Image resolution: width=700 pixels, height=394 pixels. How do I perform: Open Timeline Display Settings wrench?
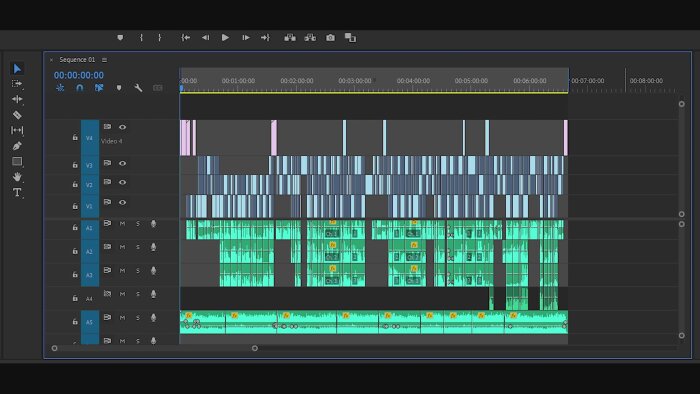pos(138,88)
